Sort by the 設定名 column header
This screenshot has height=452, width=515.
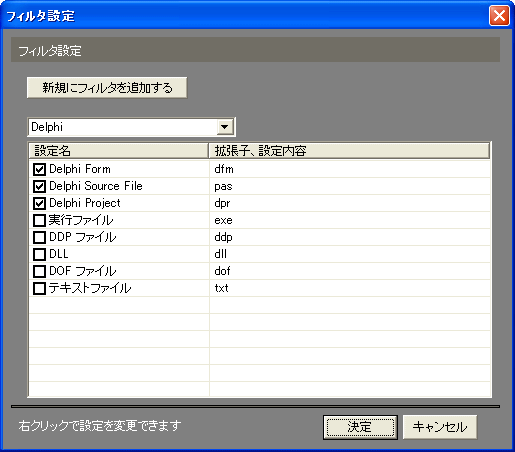click(119, 151)
